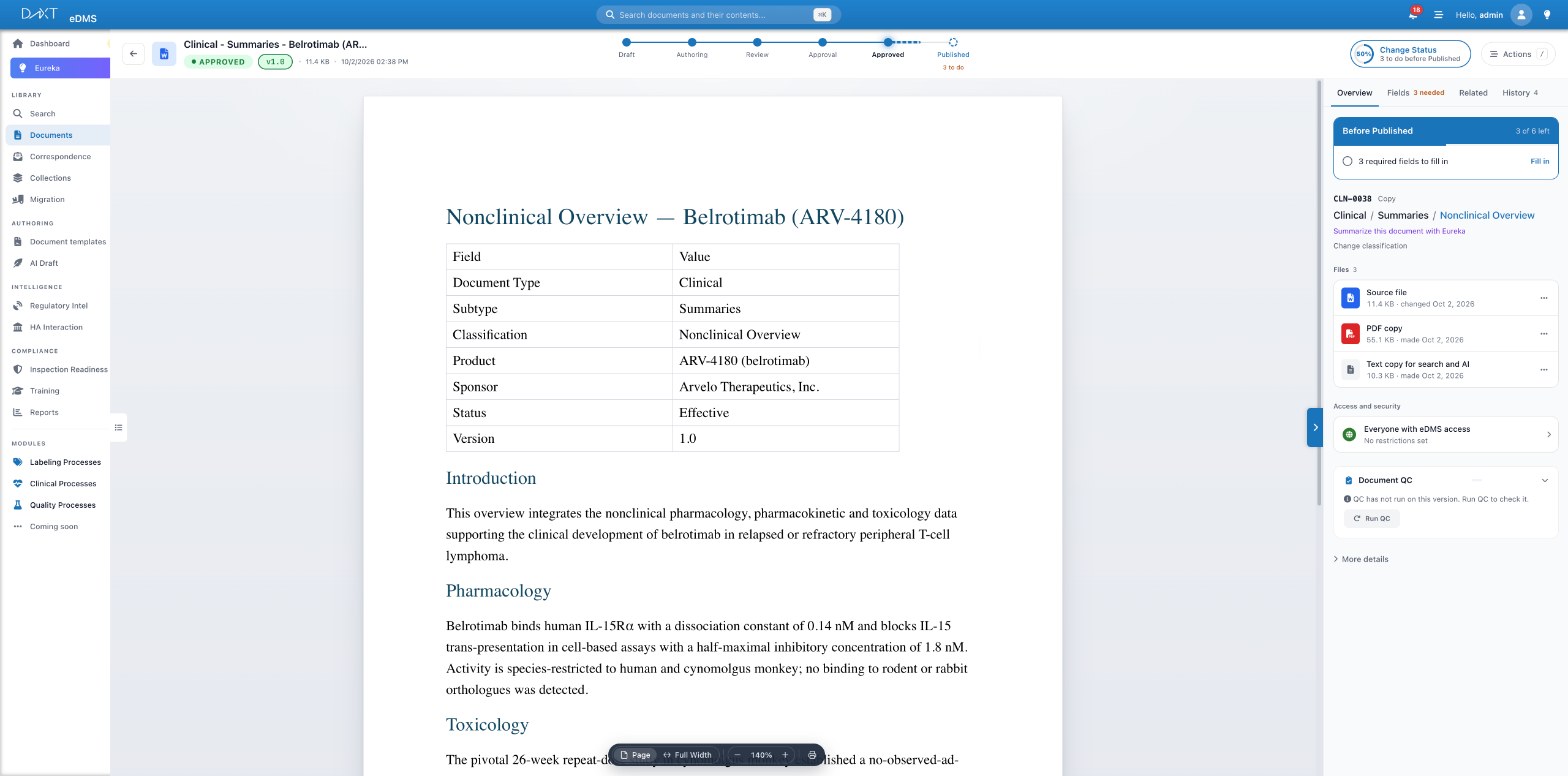Image resolution: width=1568 pixels, height=776 pixels.
Task: Click the PDF copy file icon
Action: 1350,334
